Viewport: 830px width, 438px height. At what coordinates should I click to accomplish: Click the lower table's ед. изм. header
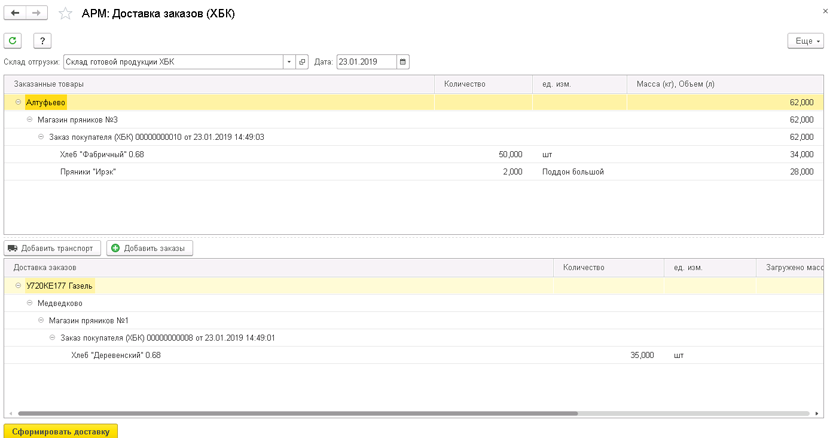point(710,267)
